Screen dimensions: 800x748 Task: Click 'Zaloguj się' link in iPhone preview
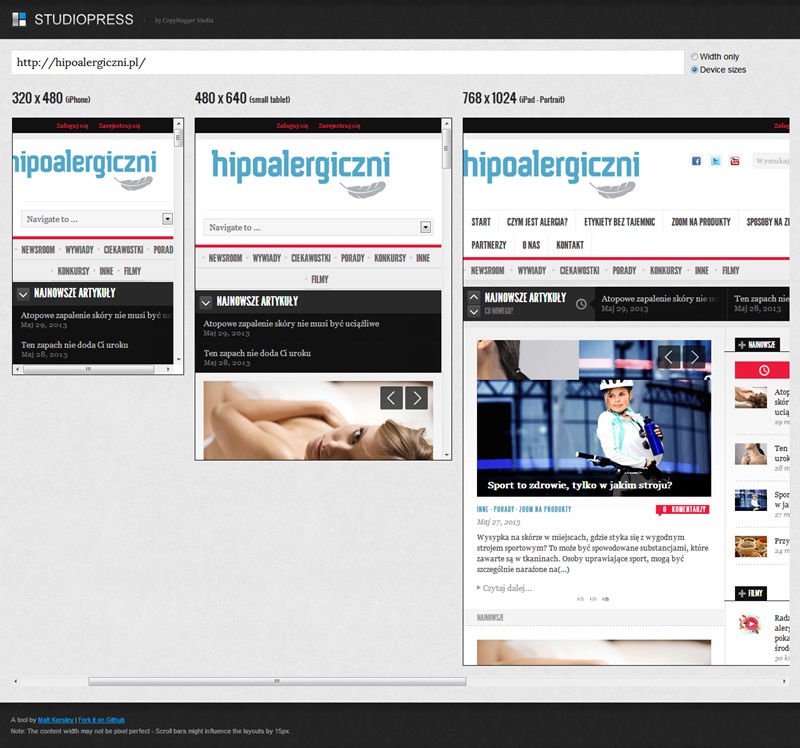tap(72, 126)
